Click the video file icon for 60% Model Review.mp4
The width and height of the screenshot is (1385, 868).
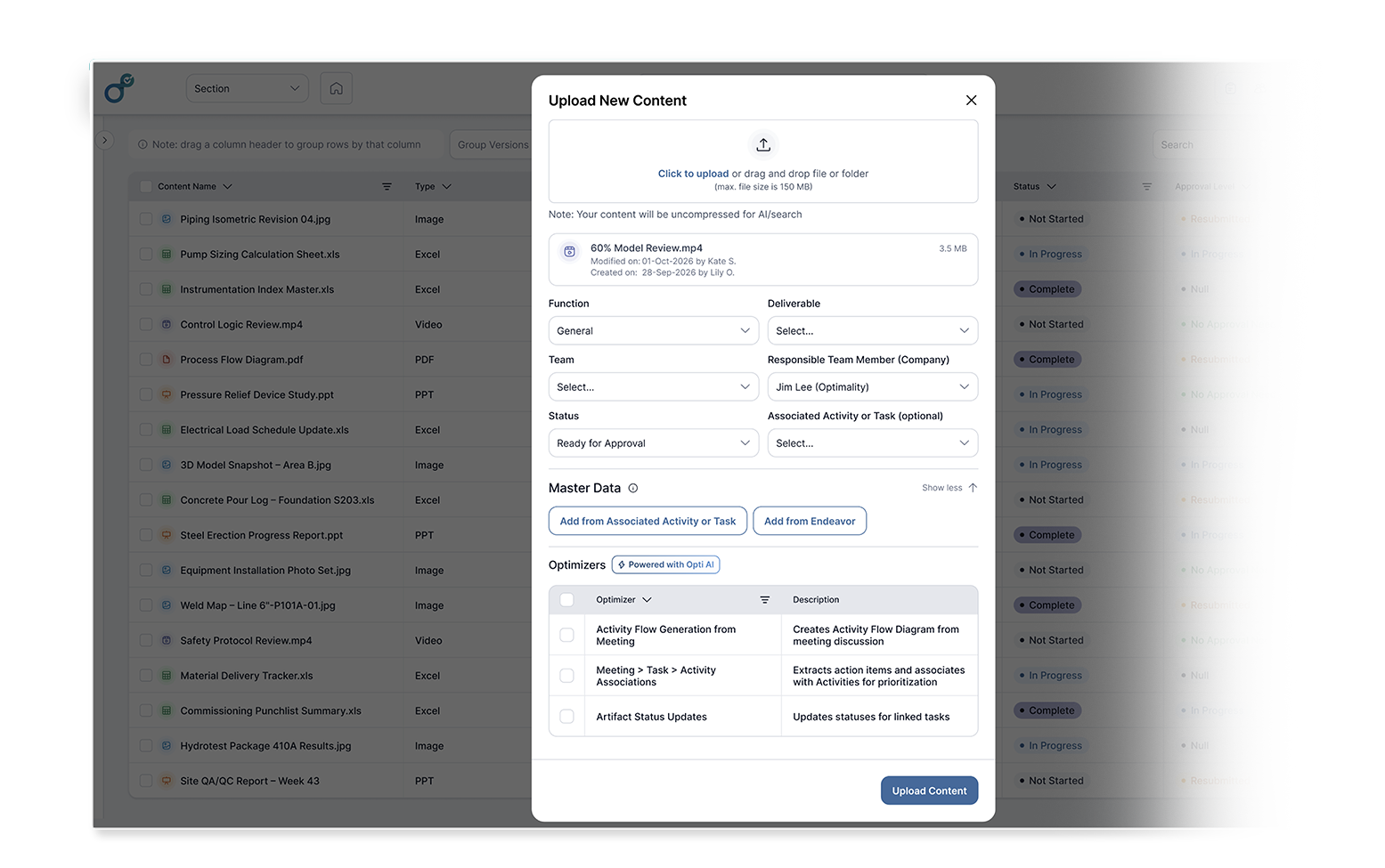click(x=569, y=252)
